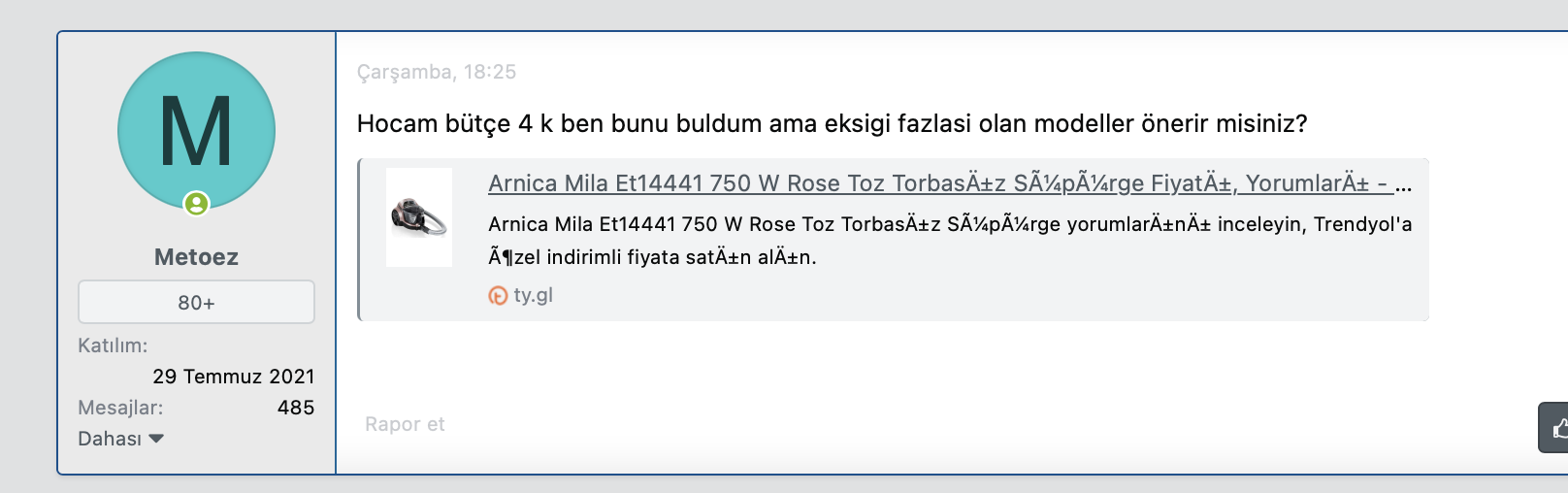Image resolution: width=1568 pixels, height=493 pixels.
Task: Click the 80+ user rank badge
Action: click(x=196, y=303)
